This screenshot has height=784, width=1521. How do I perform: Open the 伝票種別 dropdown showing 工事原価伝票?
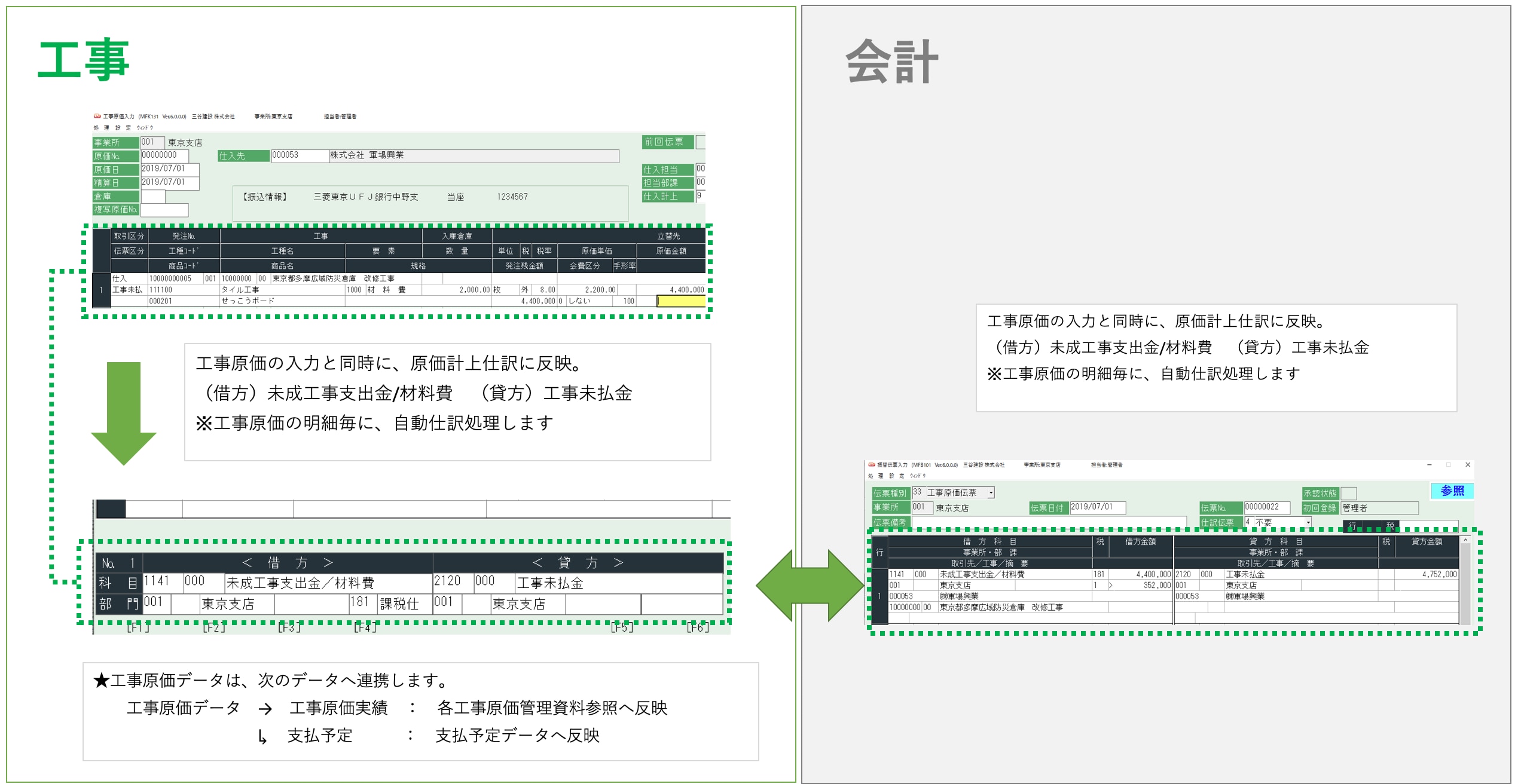[x=990, y=493]
